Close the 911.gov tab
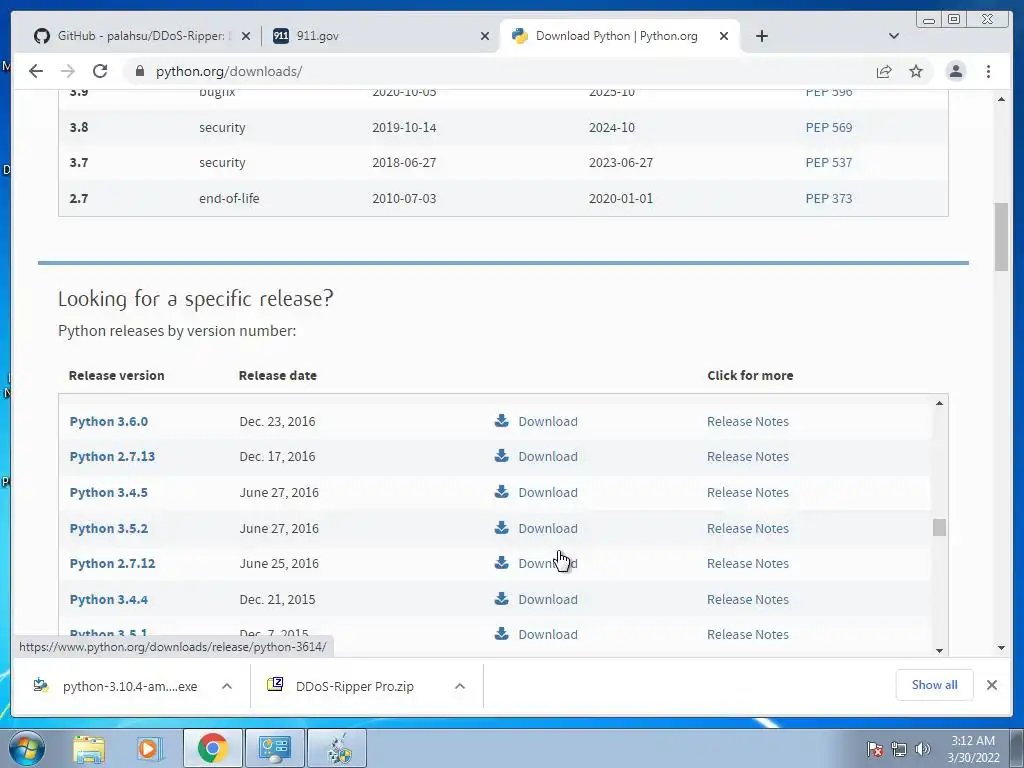Viewport: 1024px width, 768px height. [485, 36]
